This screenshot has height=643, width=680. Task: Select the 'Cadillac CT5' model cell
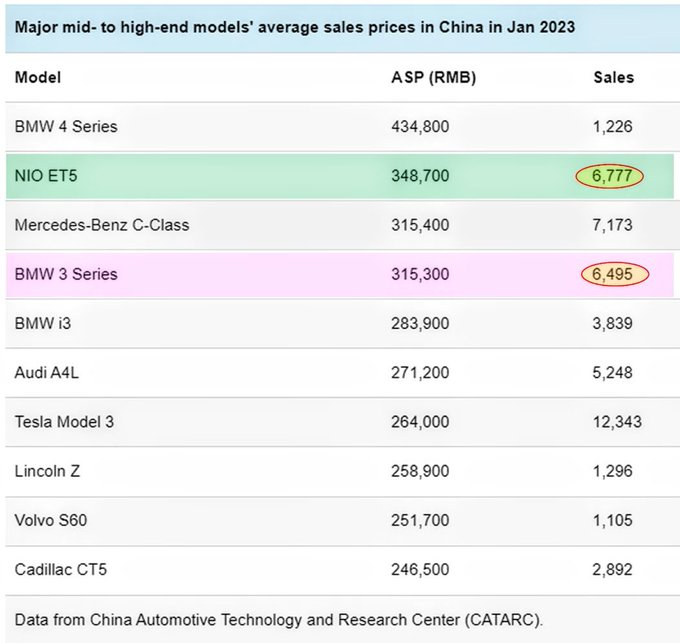point(61,570)
